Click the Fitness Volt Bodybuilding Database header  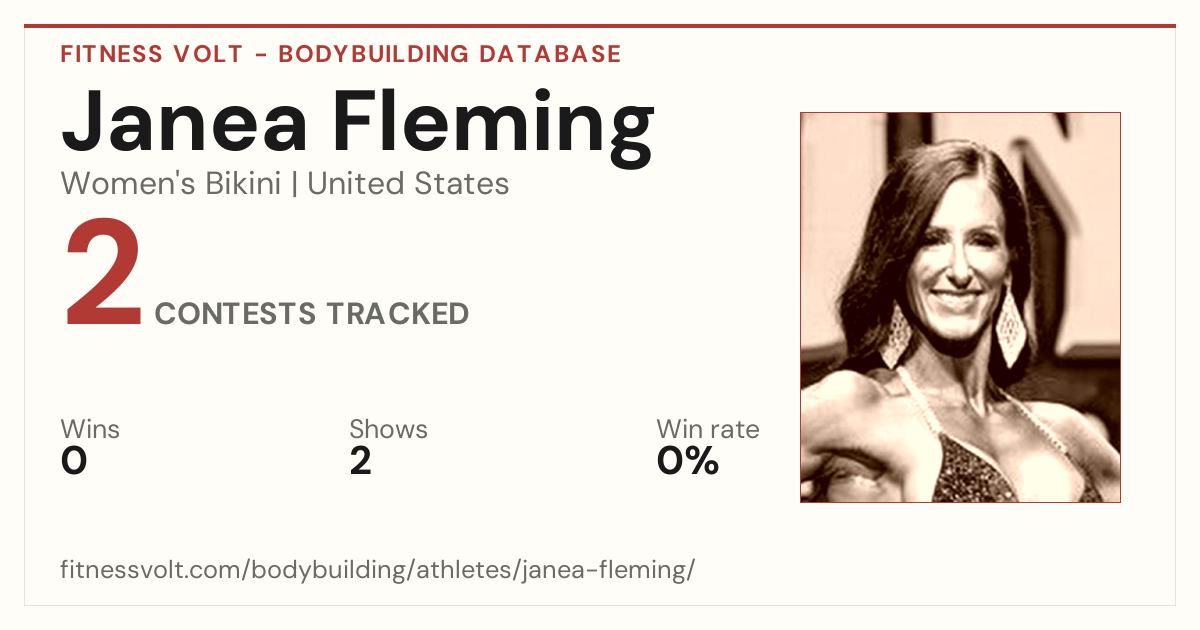(341, 54)
